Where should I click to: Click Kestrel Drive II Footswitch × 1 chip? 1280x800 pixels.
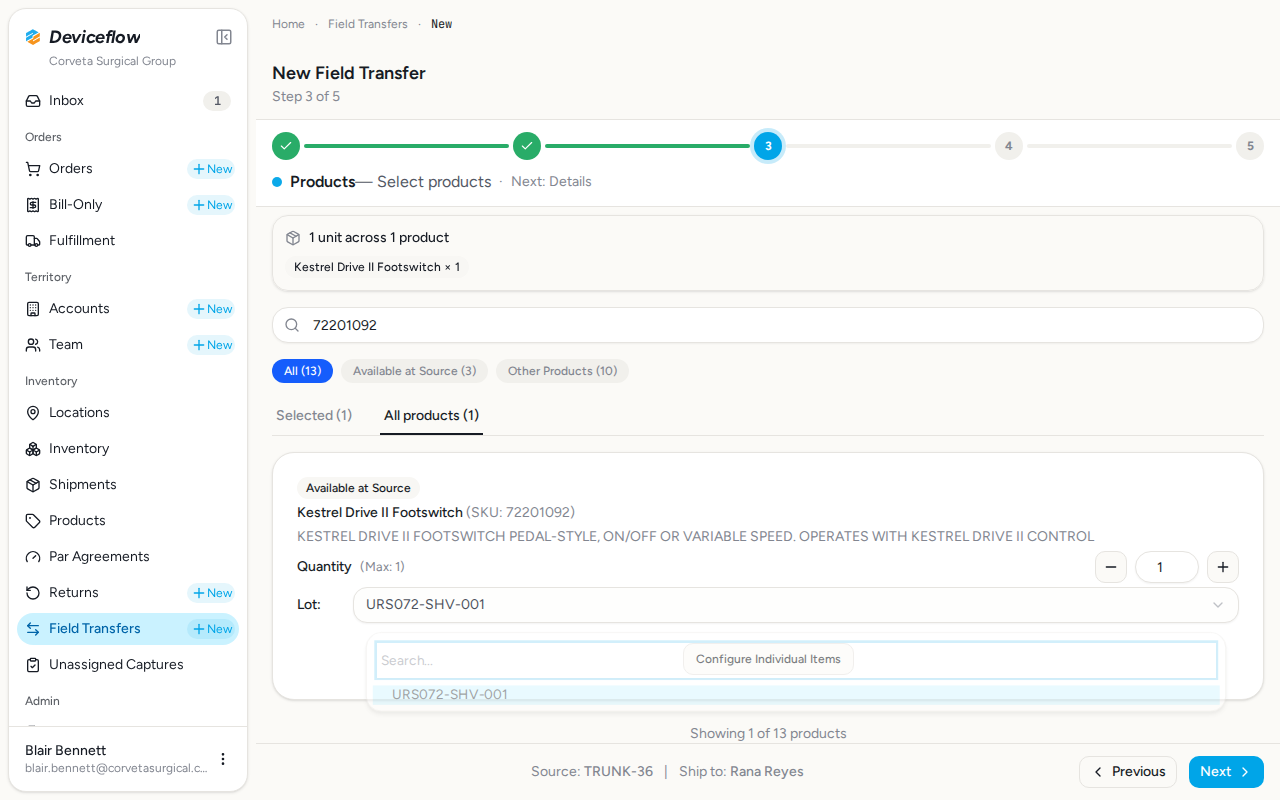(377, 267)
